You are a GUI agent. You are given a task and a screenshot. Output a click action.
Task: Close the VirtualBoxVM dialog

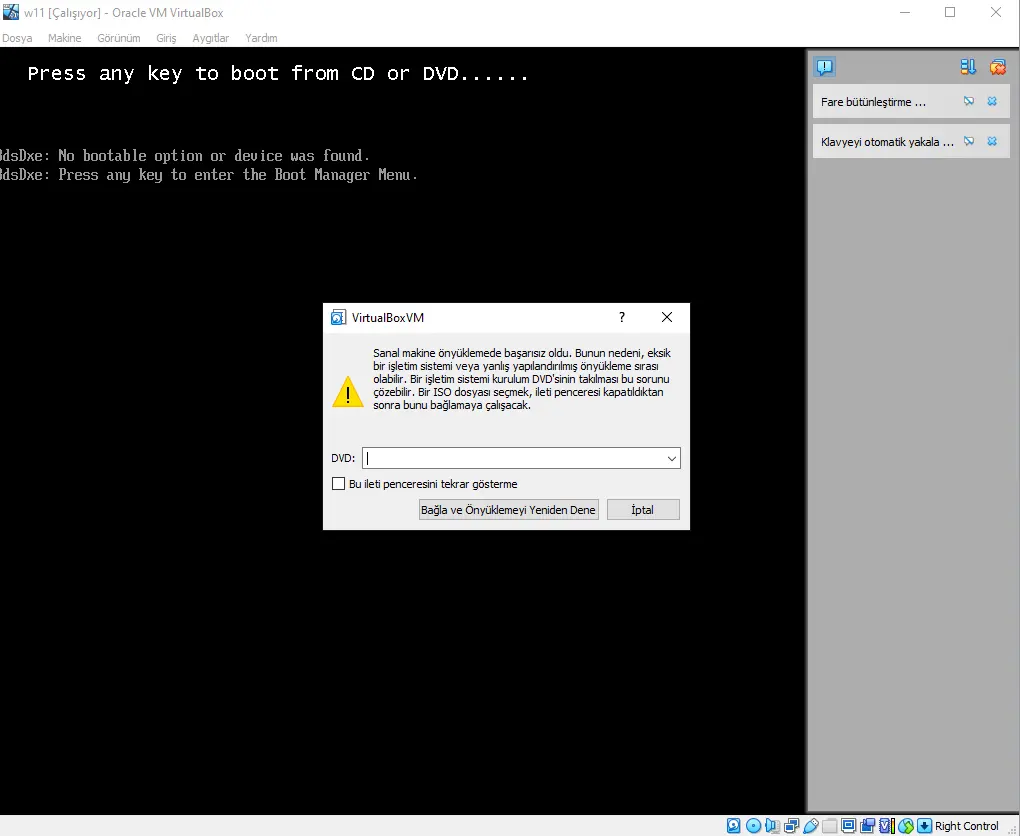pos(667,317)
